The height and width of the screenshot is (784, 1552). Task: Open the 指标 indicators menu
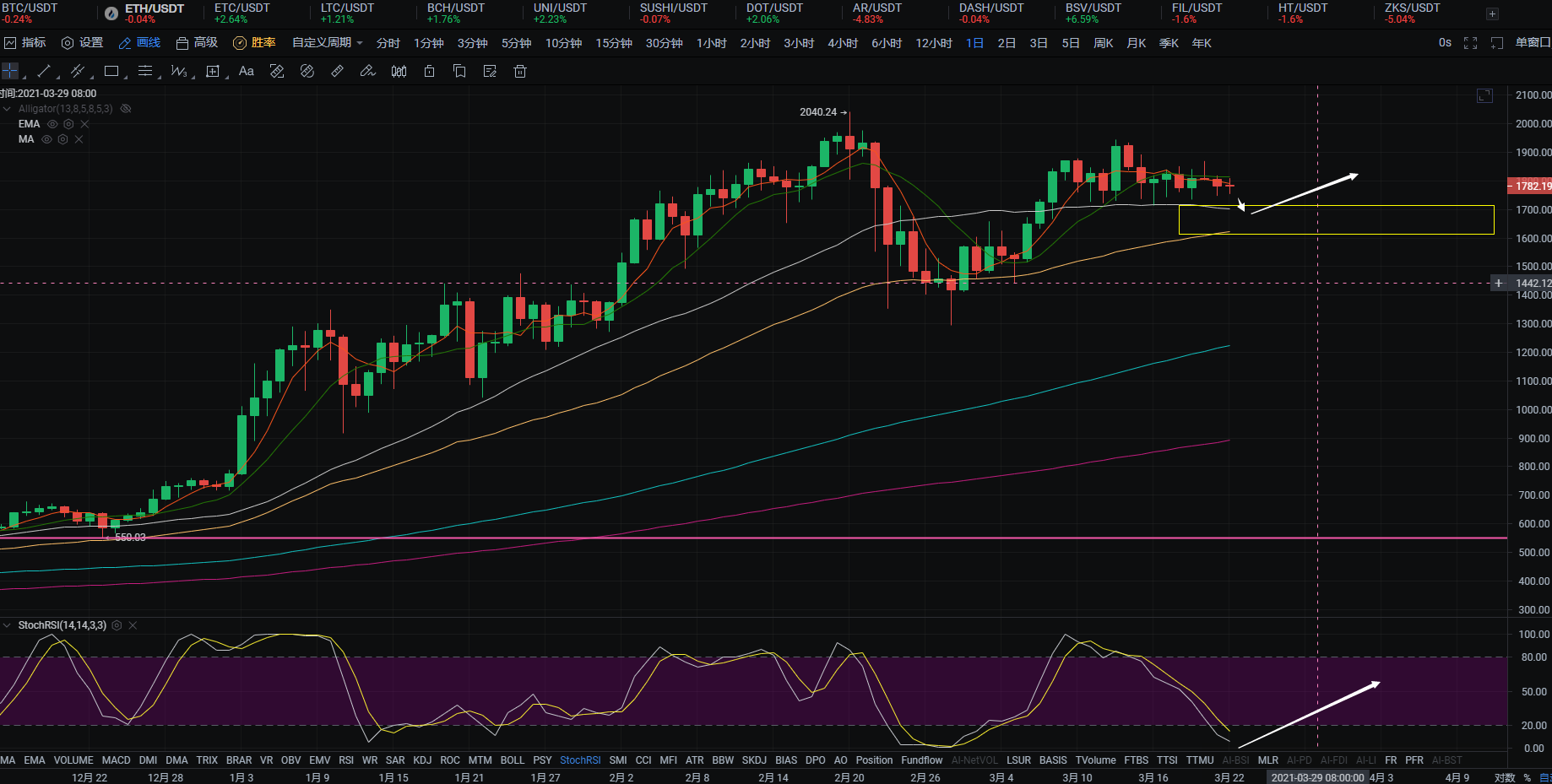click(x=25, y=43)
